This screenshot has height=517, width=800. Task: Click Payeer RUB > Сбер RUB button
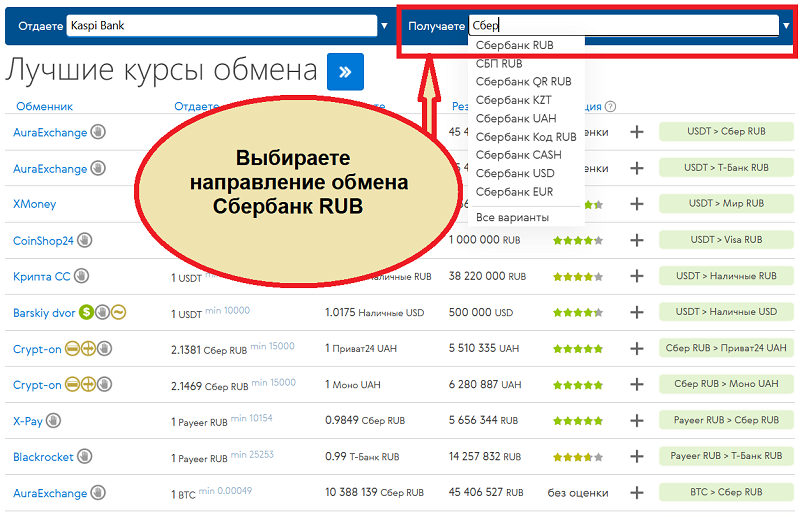point(726,420)
